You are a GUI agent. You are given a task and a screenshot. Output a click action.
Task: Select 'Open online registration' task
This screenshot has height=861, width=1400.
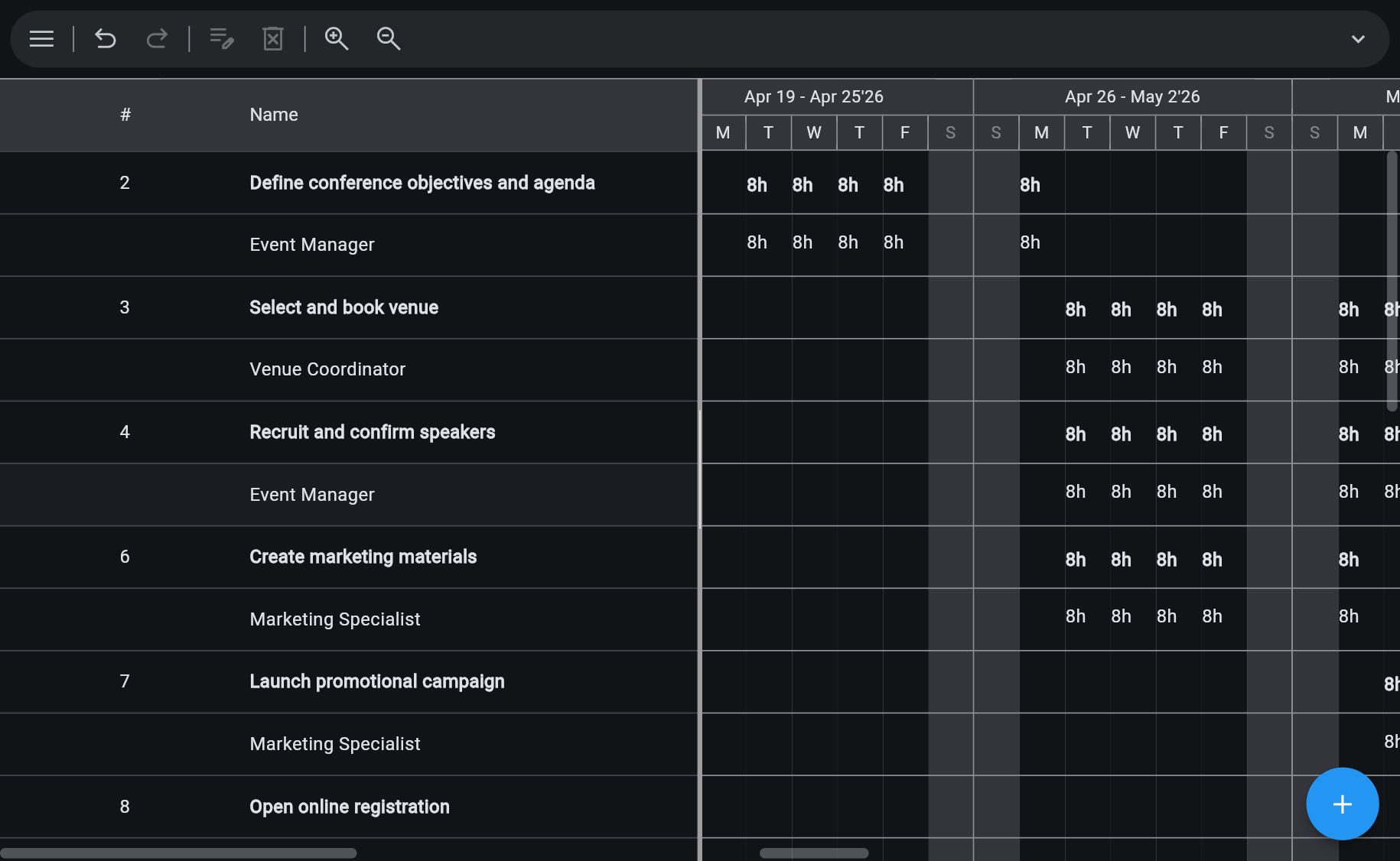coord(349,806)
